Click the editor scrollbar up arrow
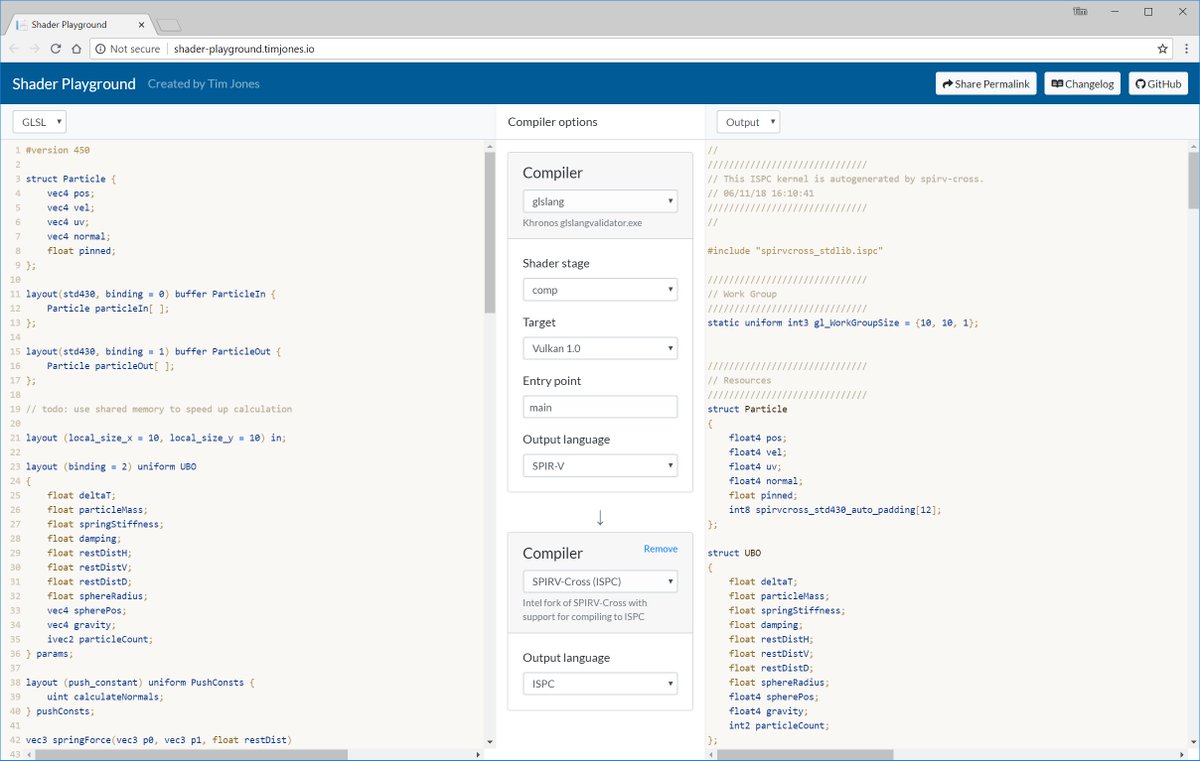Viewport: 1200px width, 761px height. tap(489, 146)
